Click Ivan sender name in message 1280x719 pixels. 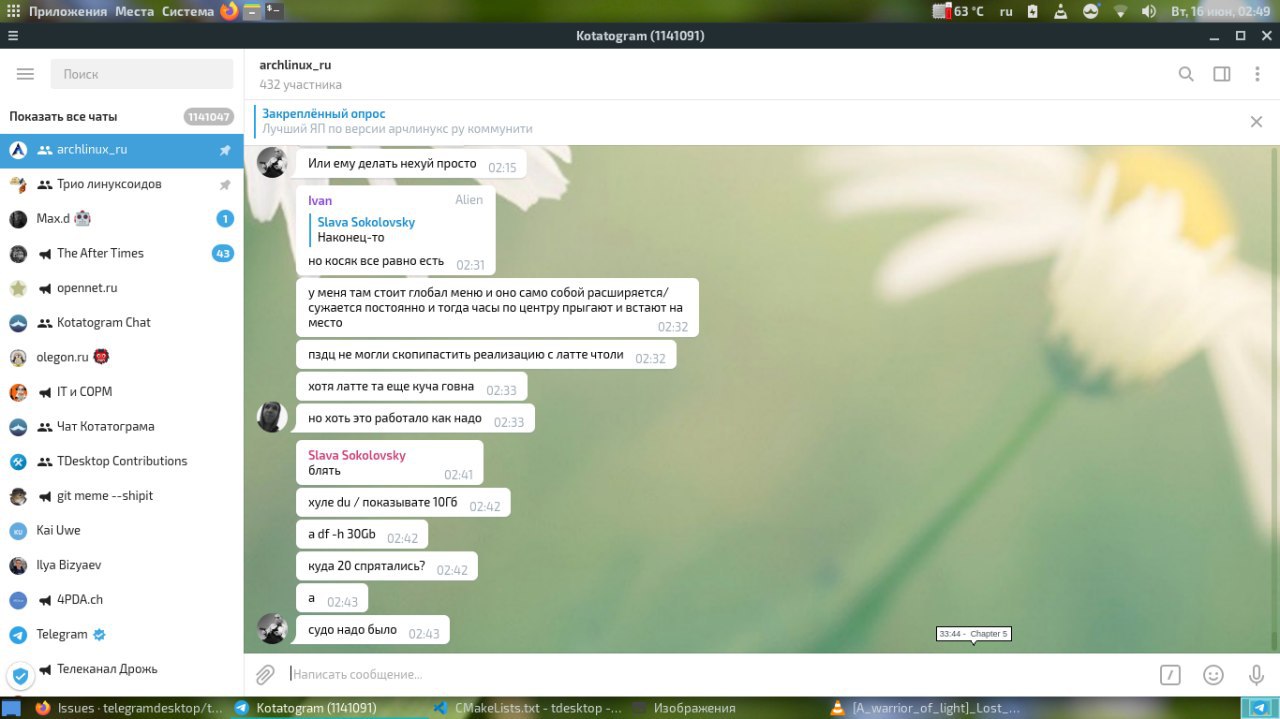point(320,201)
